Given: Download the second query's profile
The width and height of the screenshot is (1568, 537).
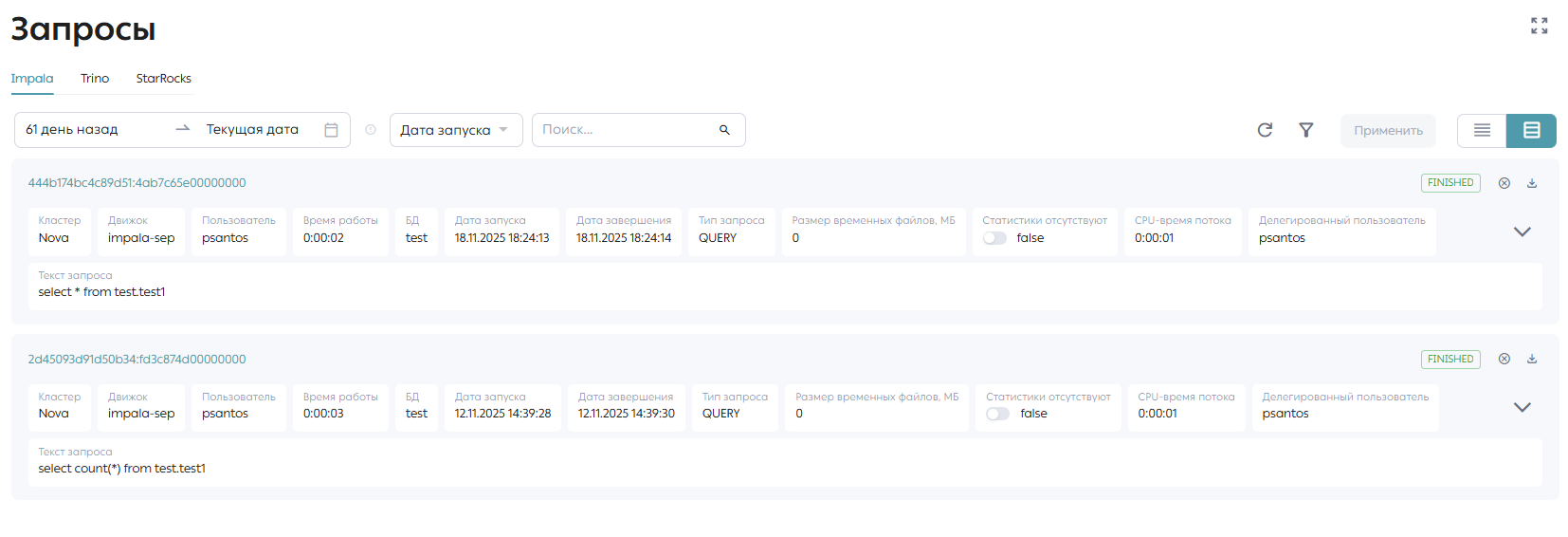Looking at the screenshot, I should (x=1531, y=359).
